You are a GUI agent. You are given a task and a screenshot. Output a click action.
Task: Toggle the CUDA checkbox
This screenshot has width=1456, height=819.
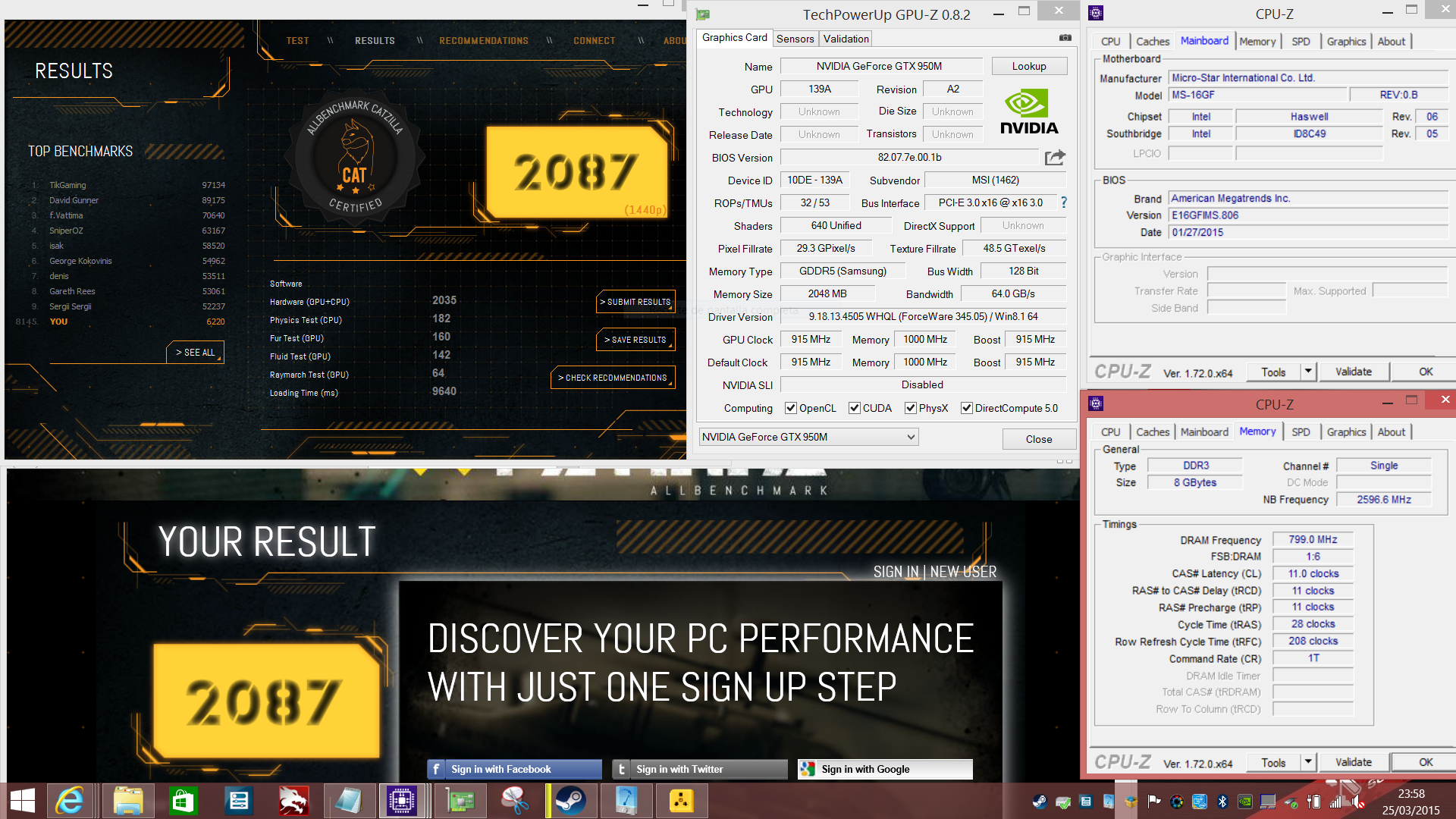pos(855,408)
